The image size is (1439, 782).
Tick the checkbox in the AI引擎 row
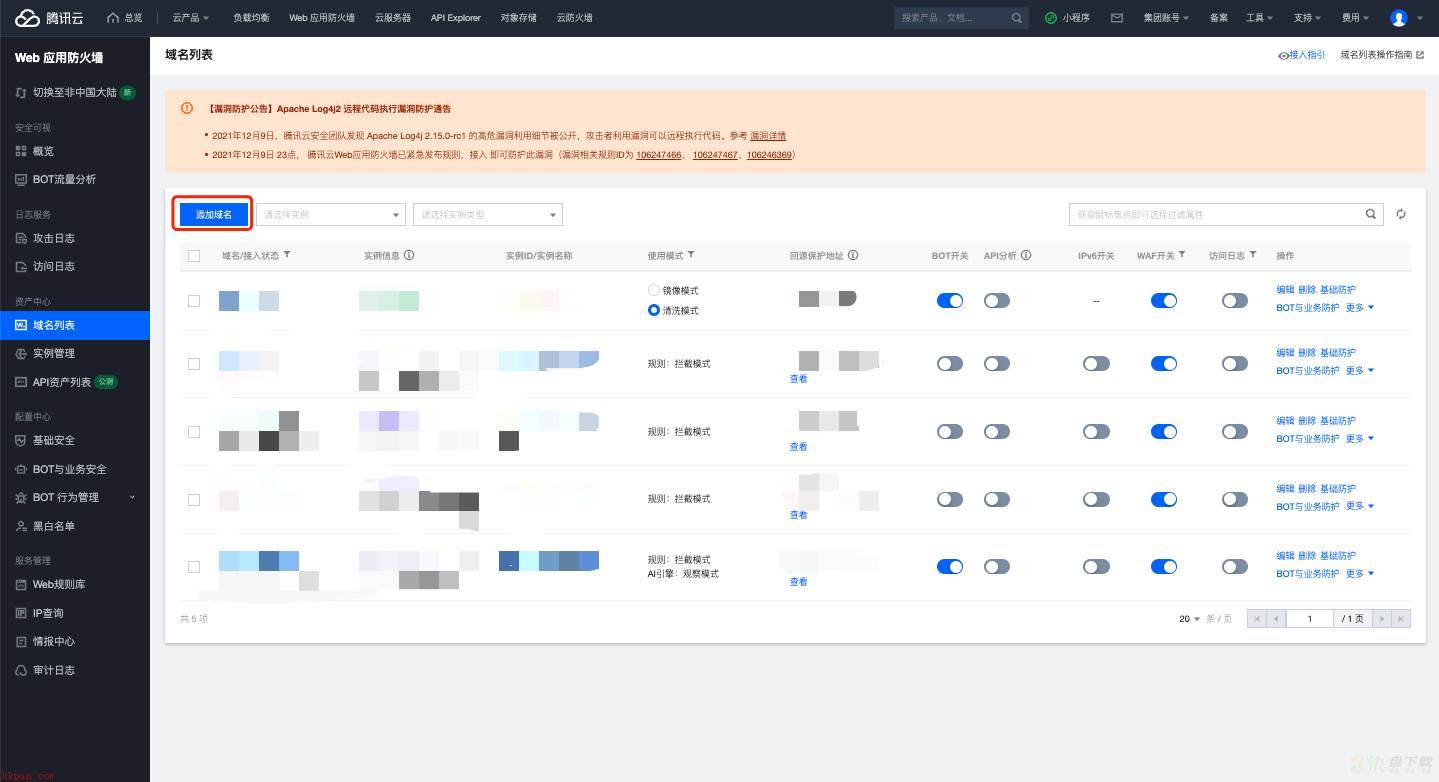pyautogui.click(x=194, y=566)
